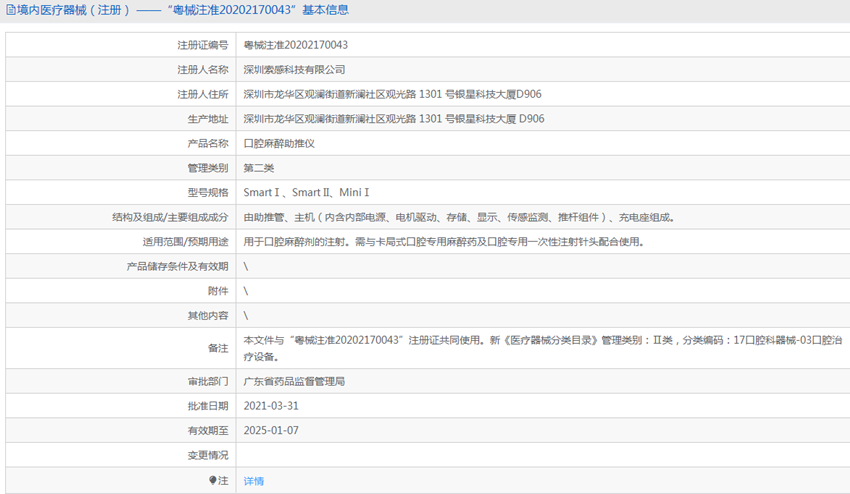Image resolution: width=850 pixels, height=494 pixels.
Task: Select the structure text starting 由助推管、主机
Action: [x=459, y=217]
